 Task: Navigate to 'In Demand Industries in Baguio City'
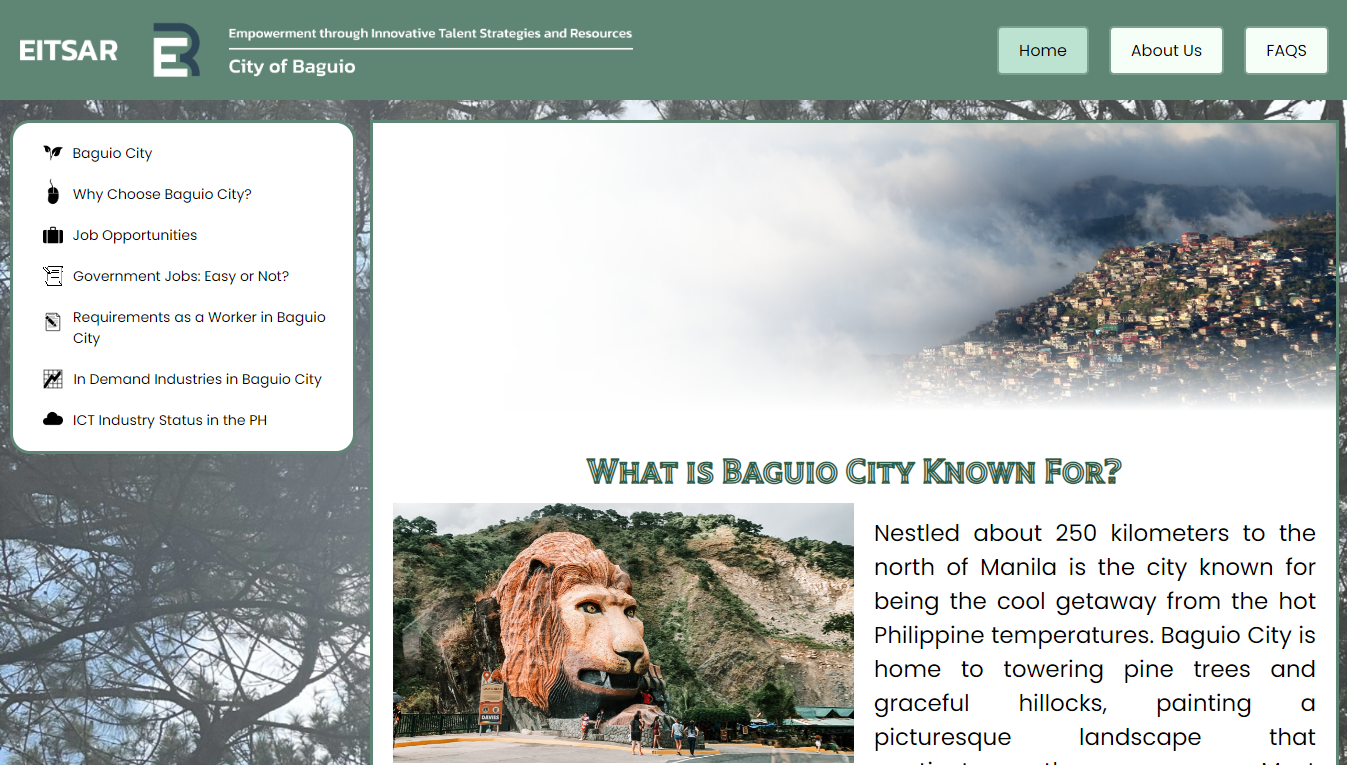tap(197, 379)
